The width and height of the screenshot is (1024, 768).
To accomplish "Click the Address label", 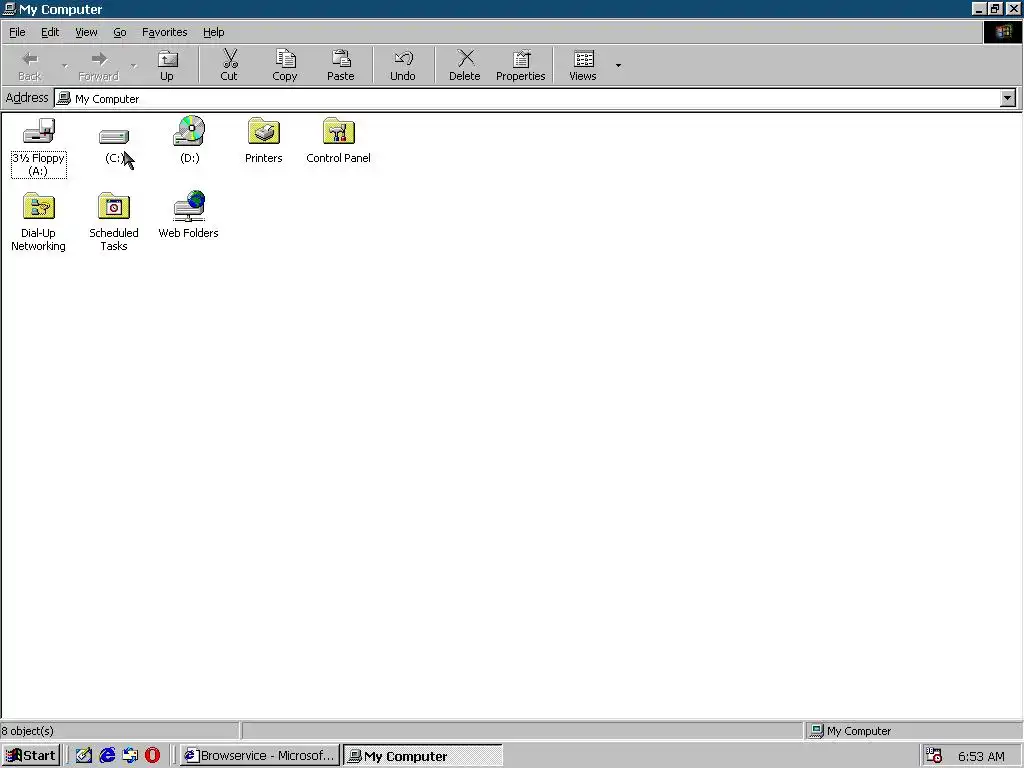I will tap(27, 98).
